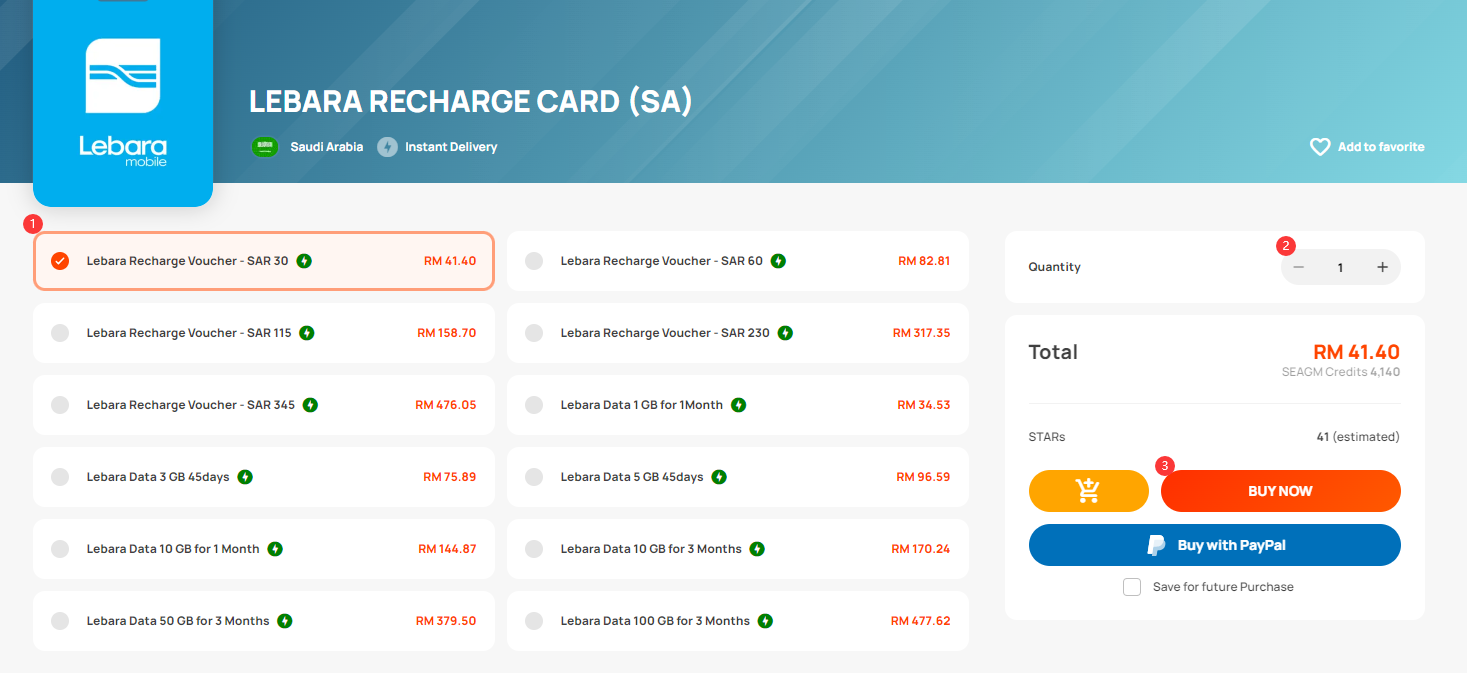Click price RM 82.81 for SAR 60
Screen dimensions: 1467x673
(x=924, y=261)
